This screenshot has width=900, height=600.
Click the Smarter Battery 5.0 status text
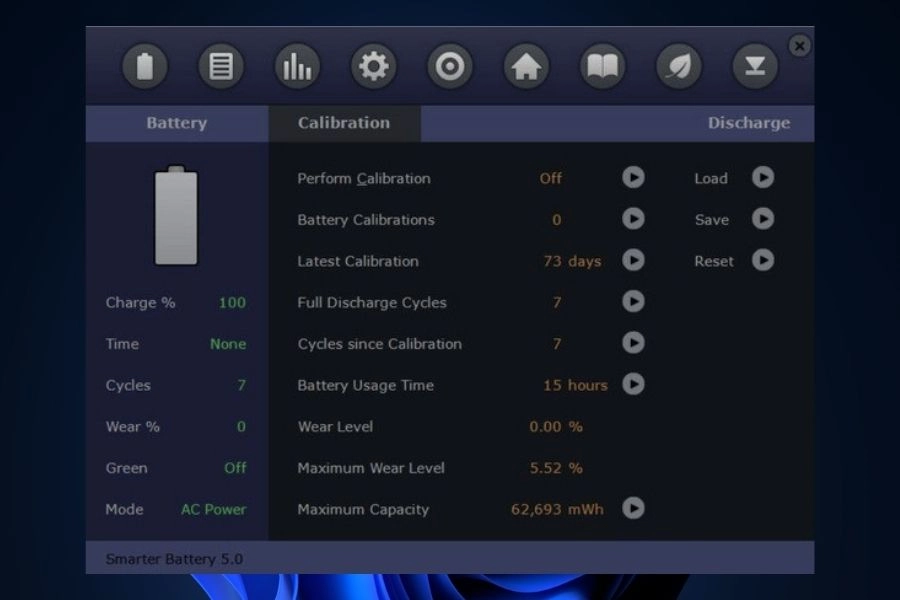pyautogui.click(x=174, y=559)
